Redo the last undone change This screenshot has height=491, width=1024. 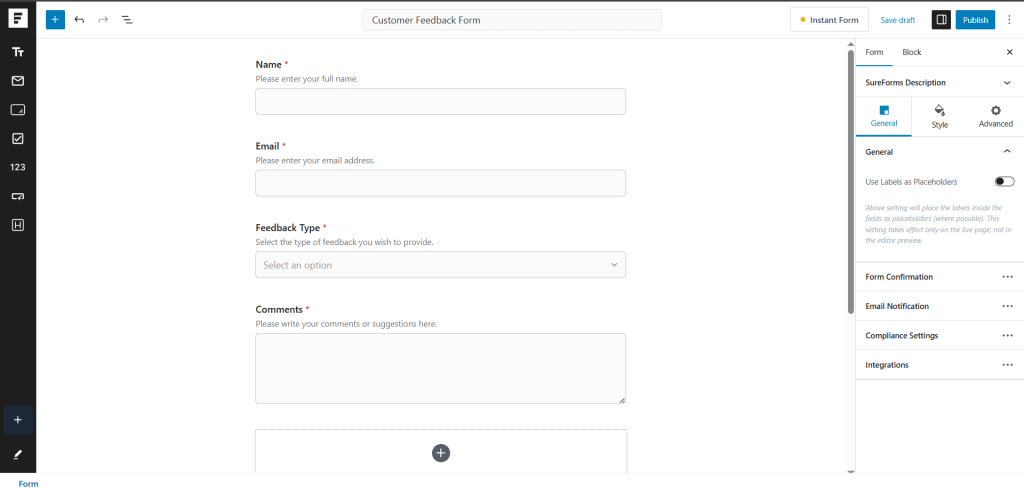click(103, 20)
